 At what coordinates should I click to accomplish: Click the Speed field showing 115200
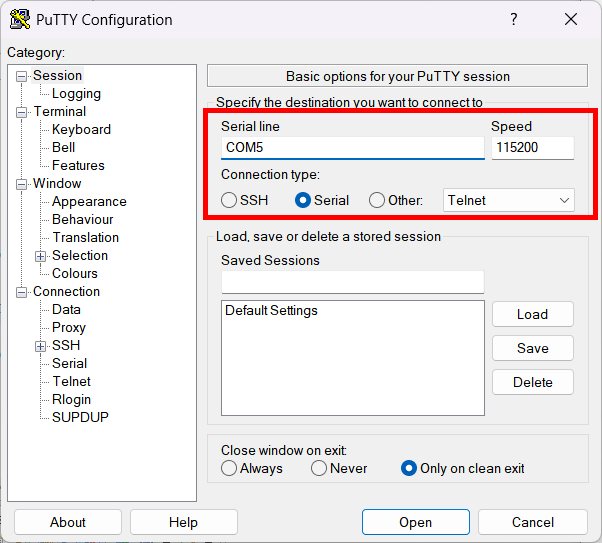(533, 148)
